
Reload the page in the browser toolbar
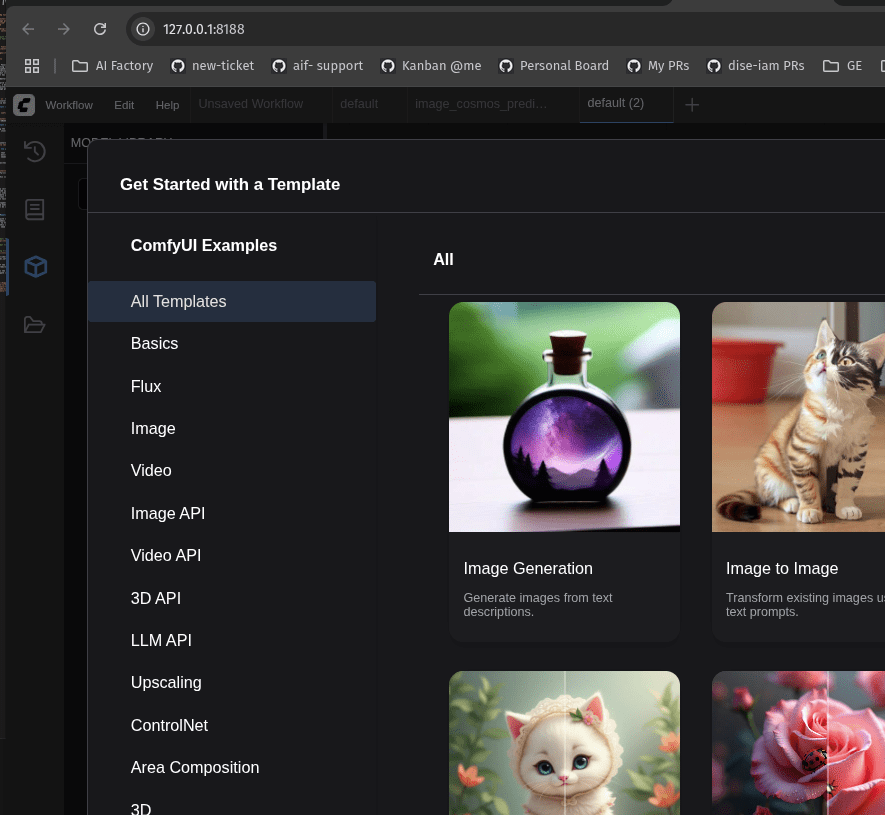[99, 29]
